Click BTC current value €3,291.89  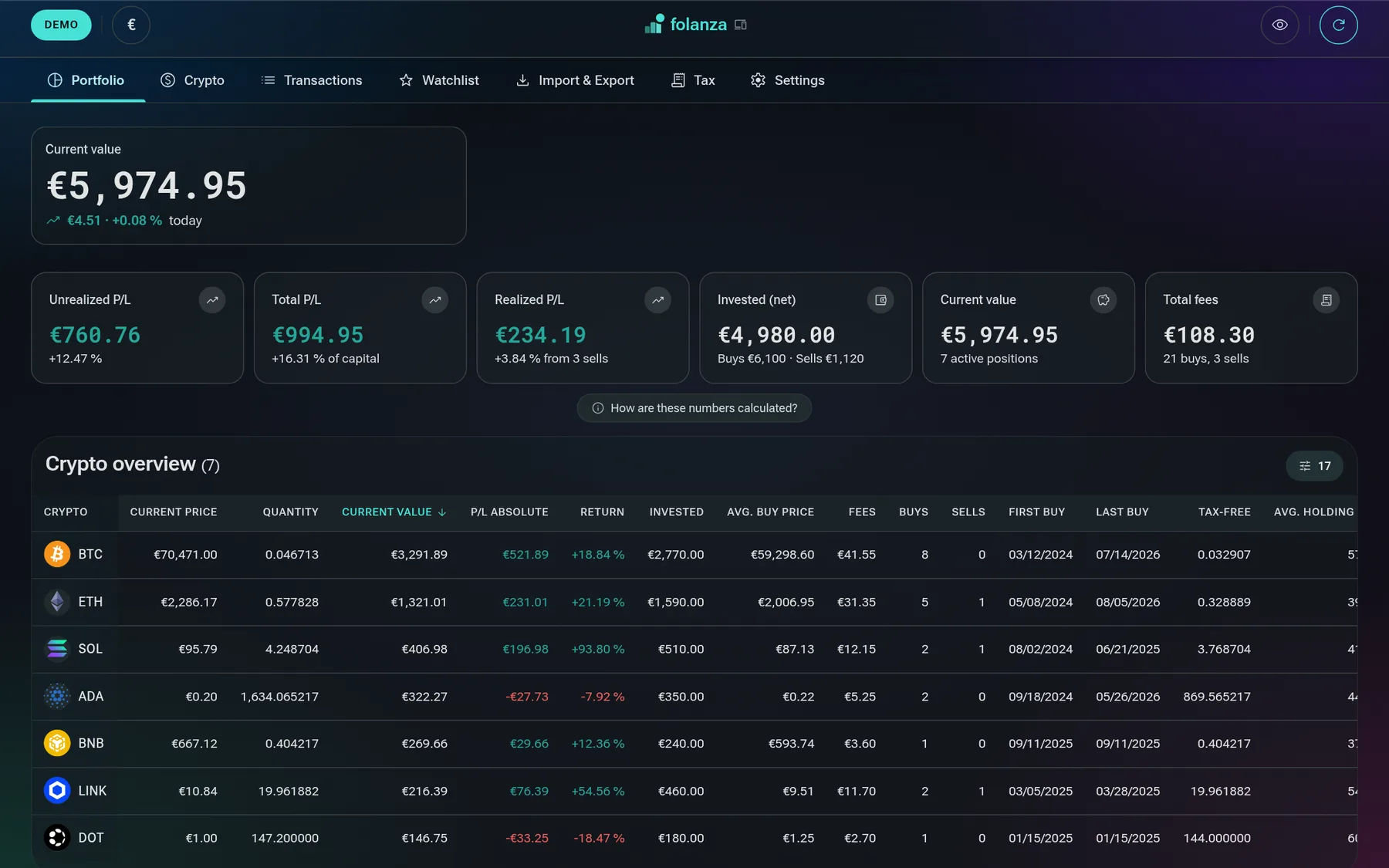tap(419, 555)
